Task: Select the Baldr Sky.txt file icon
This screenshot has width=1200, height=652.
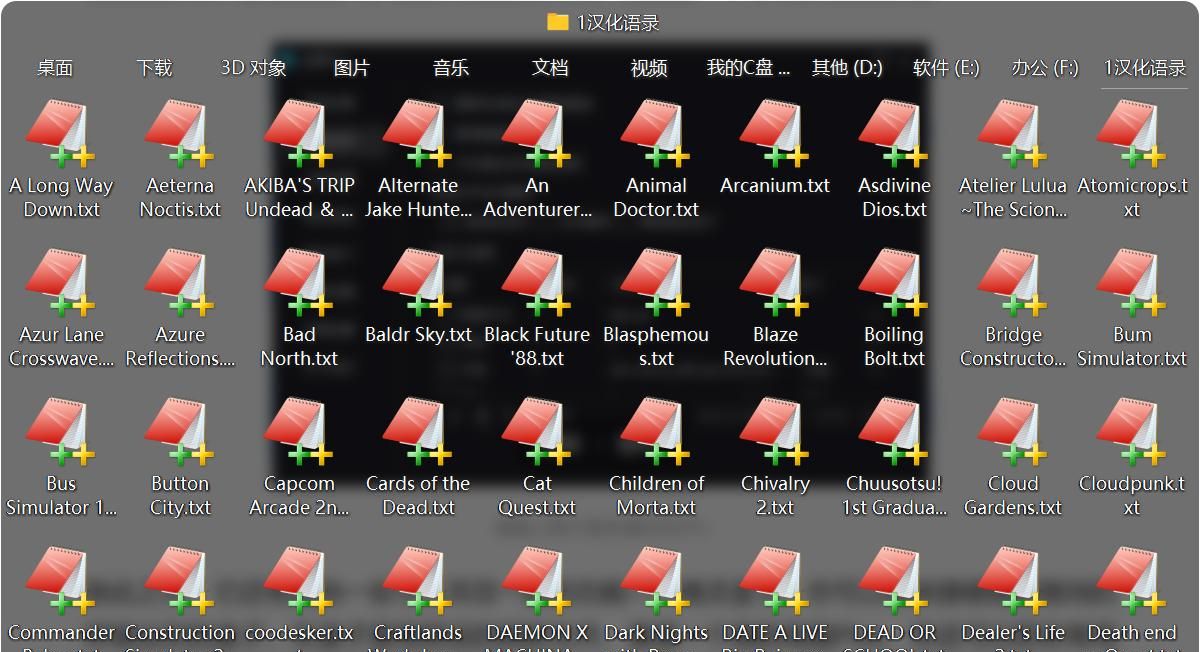Action: coord(418,282)
